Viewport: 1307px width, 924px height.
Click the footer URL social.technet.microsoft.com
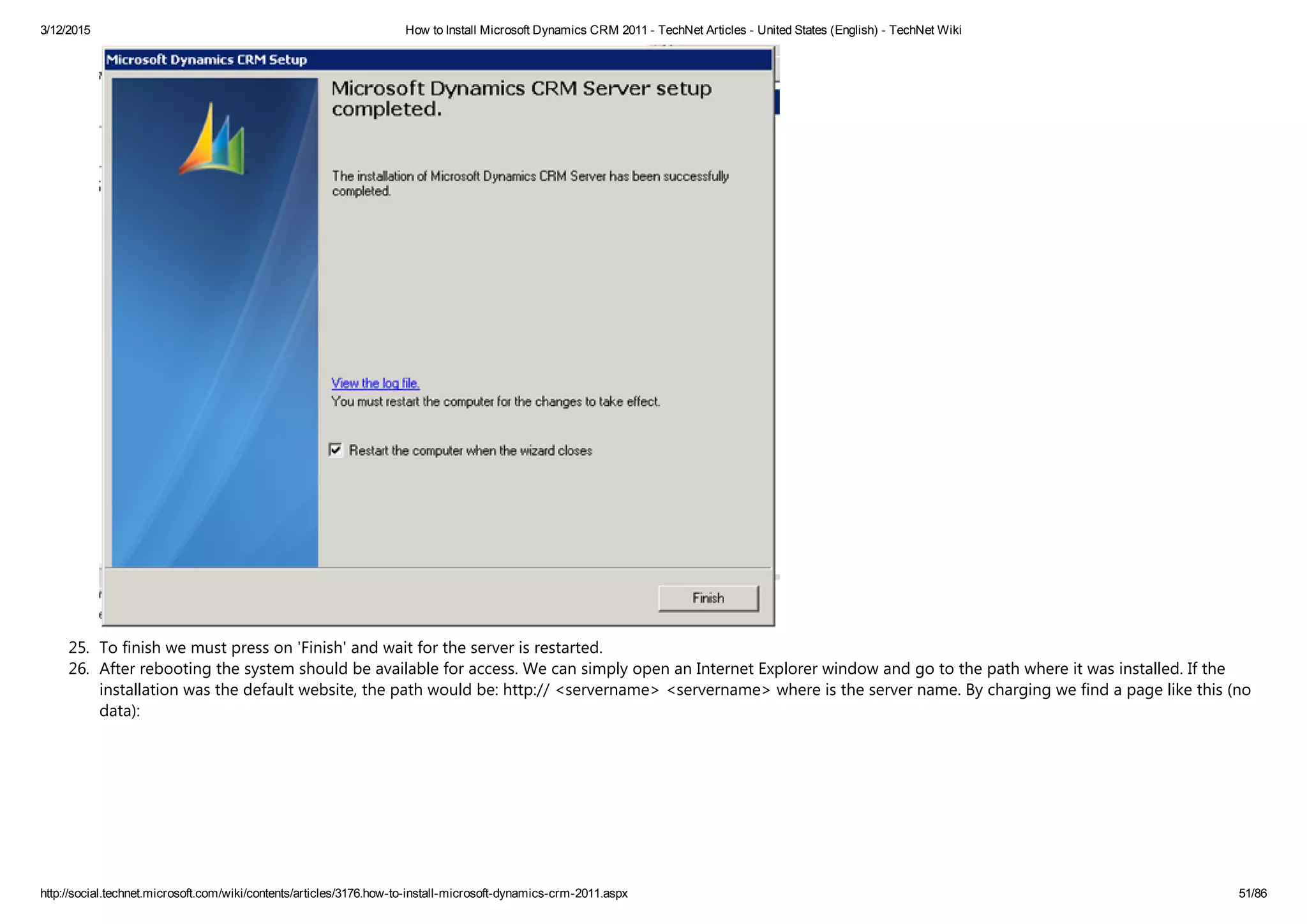point(334,893)
